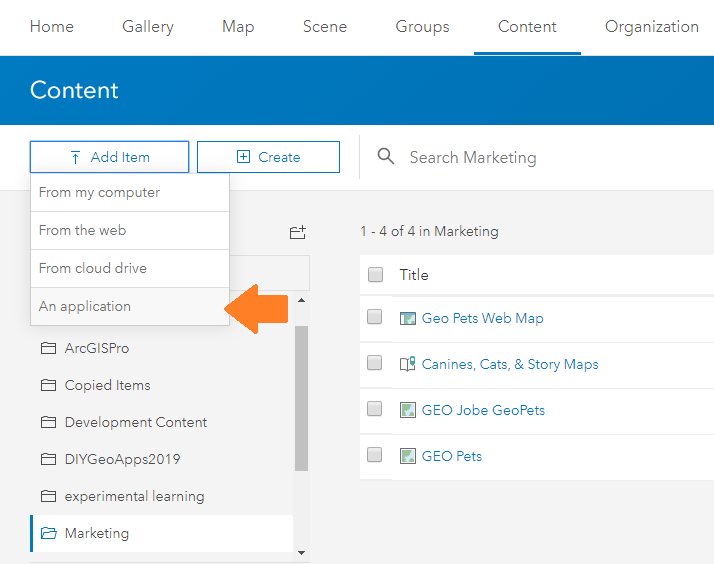Viewport: 714px width, 564px height.
Task: Click the new folder icon
Action: 297,232
